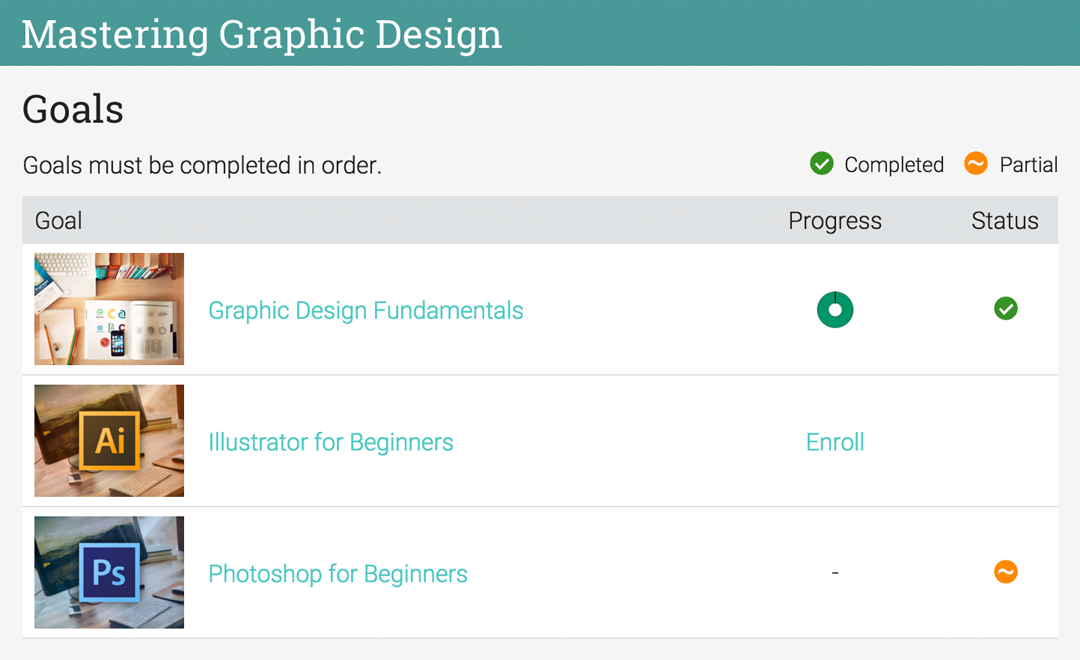Click the Ai logo icon on Illustrator thumbnail

110,441
